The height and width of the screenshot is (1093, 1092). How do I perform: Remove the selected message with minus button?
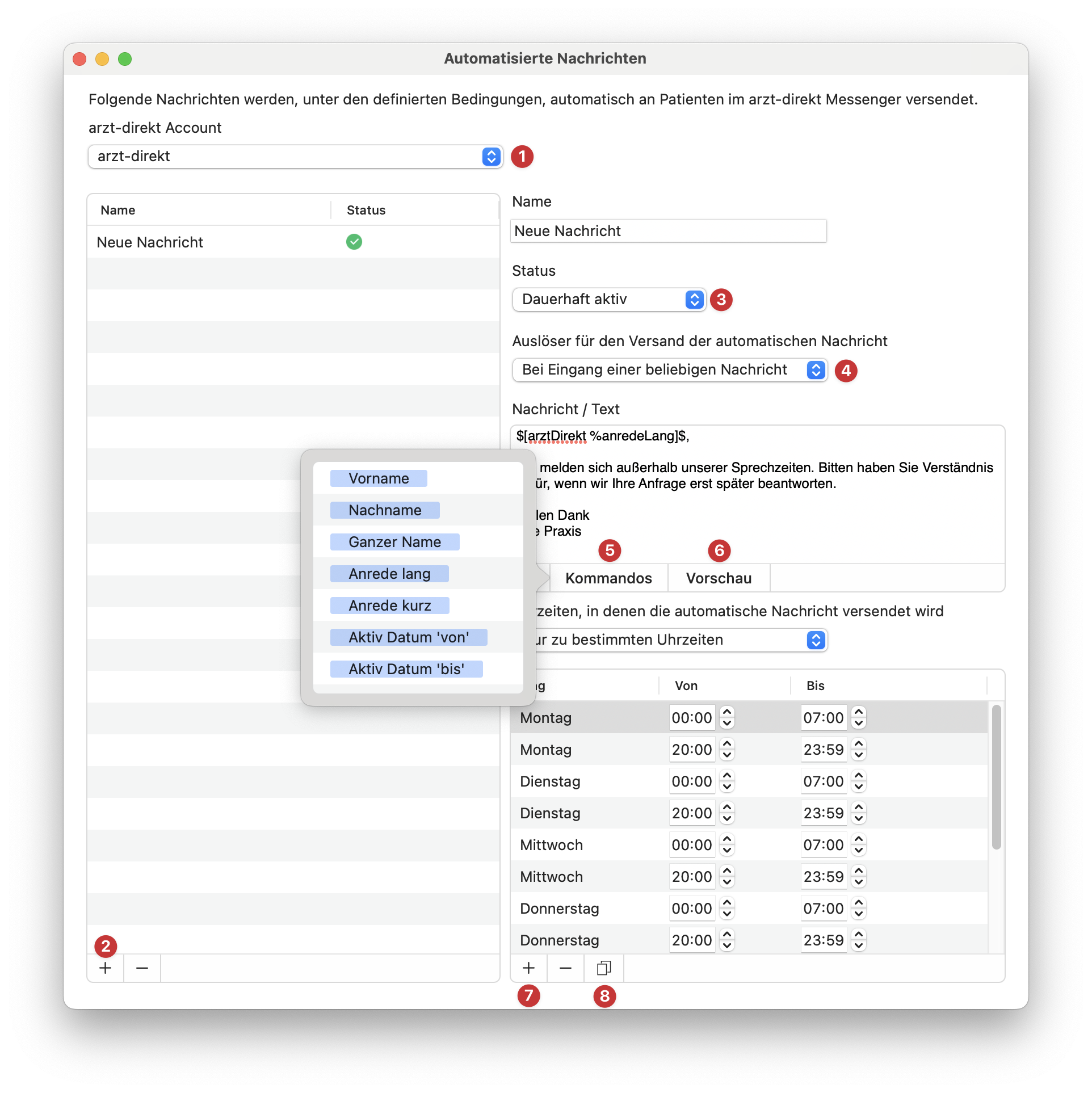142,968
